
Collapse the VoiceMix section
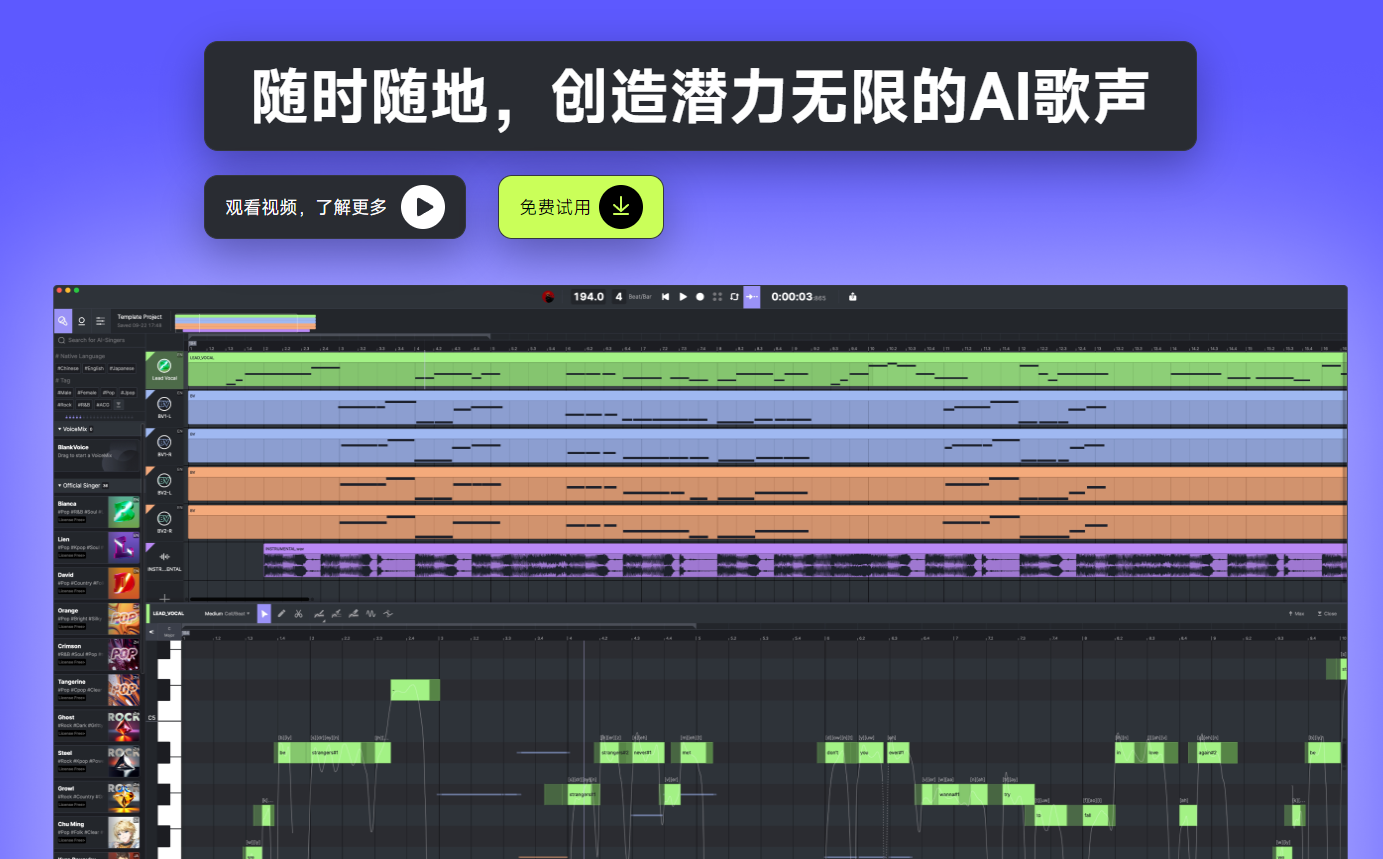coord(60,429)
